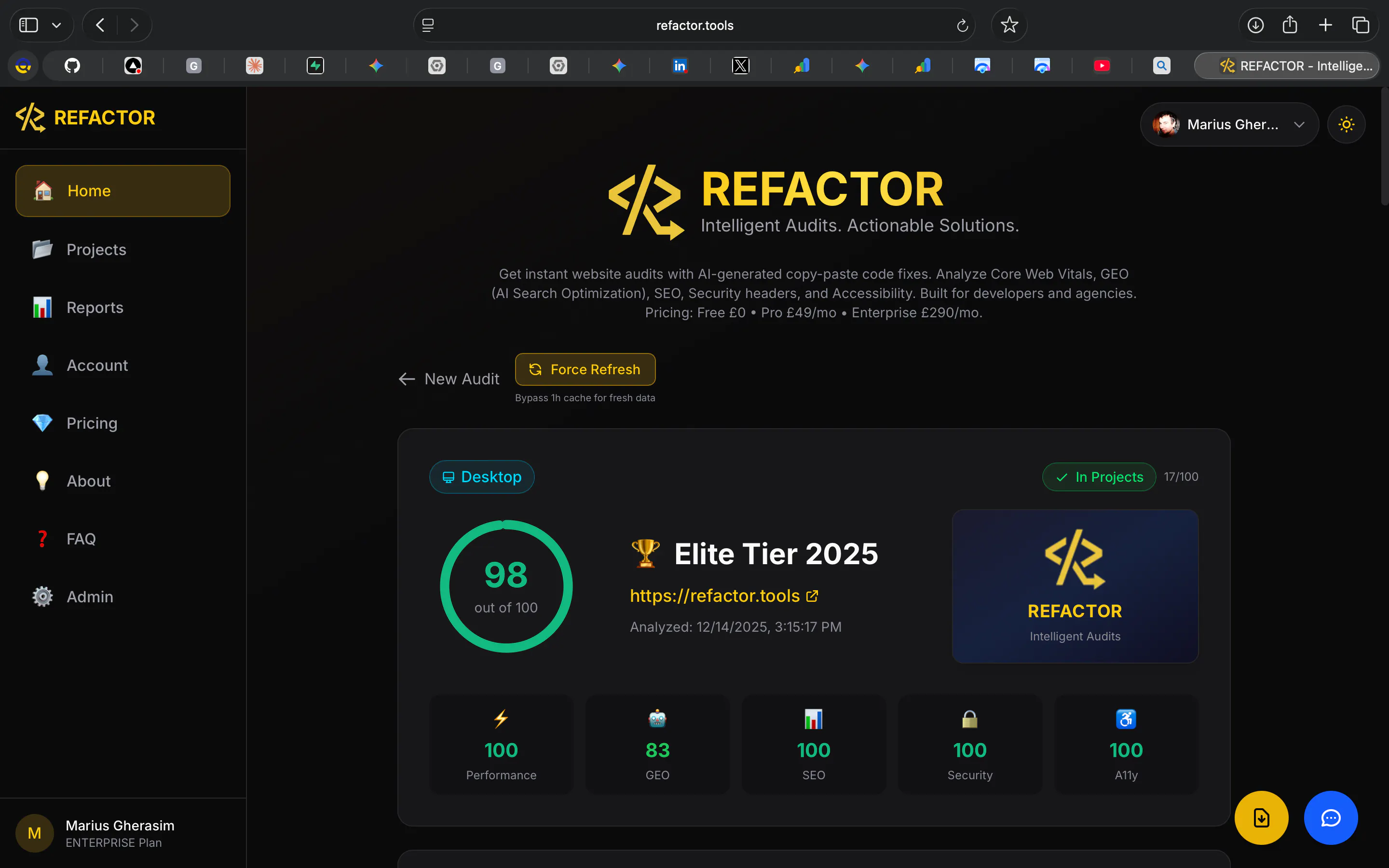This screenshot has width=1389, height=868.
Task: Open a new tab with plus icon
Action: (x=1325, y=25)
